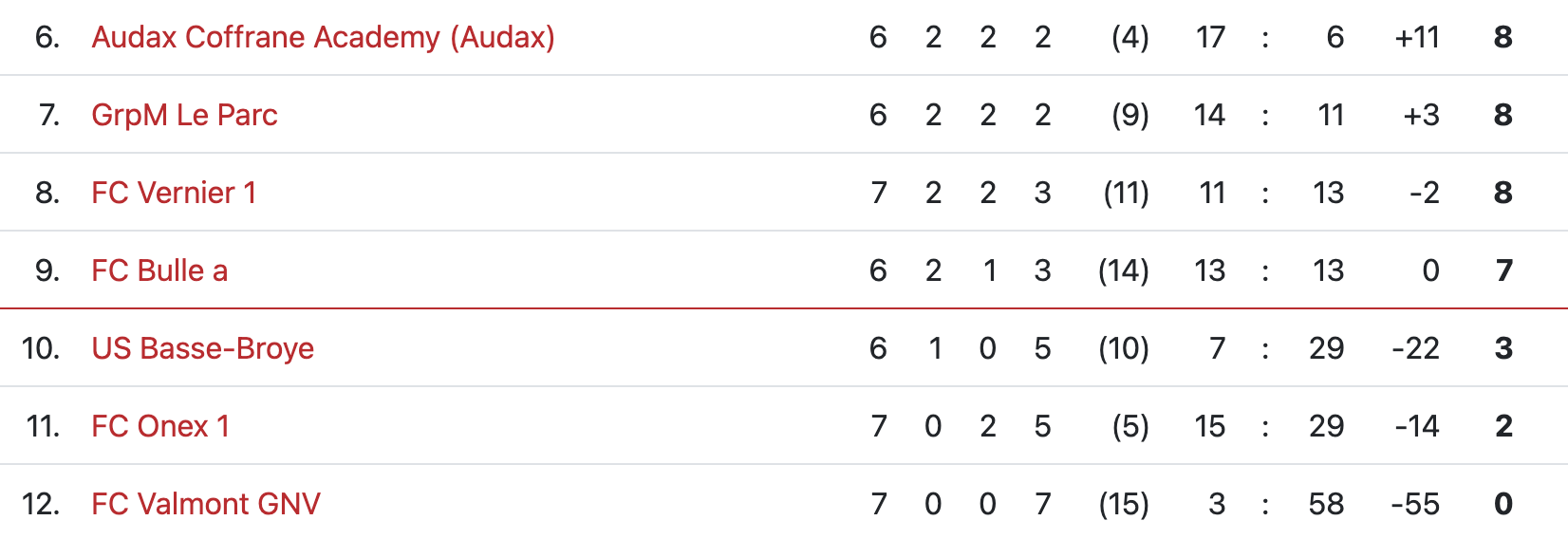Click FC Vernier 1's -2 goal difference

coord(1424,193)
